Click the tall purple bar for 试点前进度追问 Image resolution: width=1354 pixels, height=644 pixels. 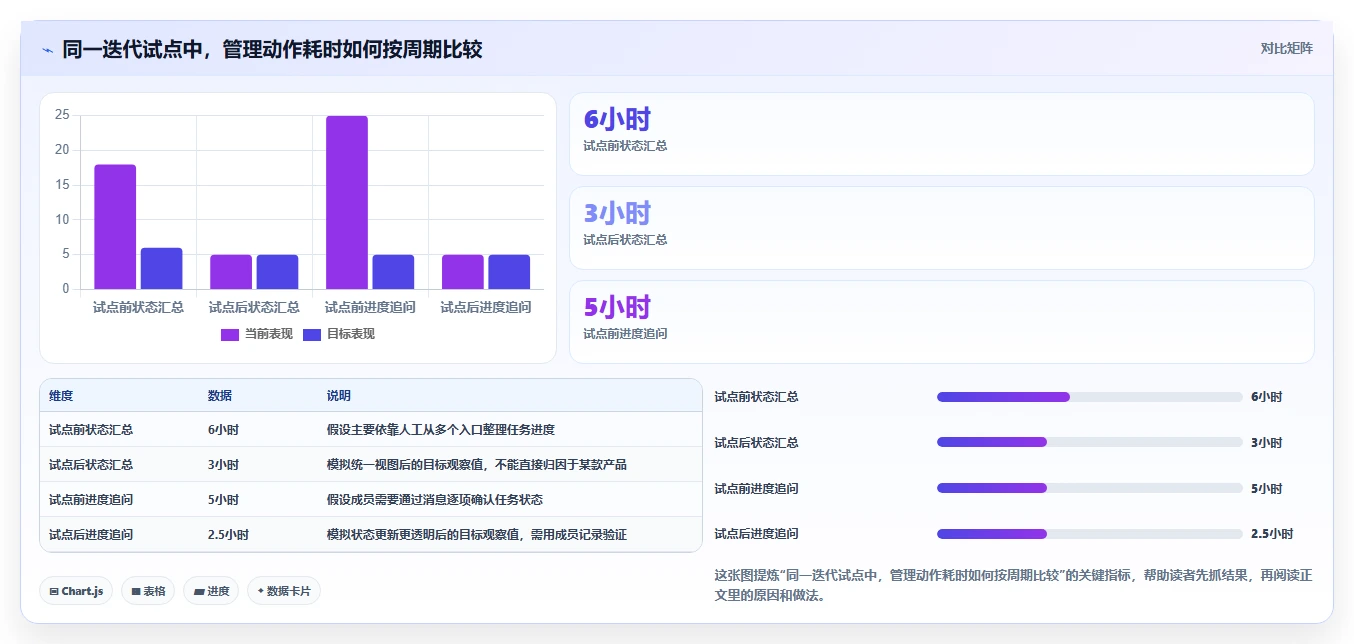pyautogui.click(x=347, y=203)
